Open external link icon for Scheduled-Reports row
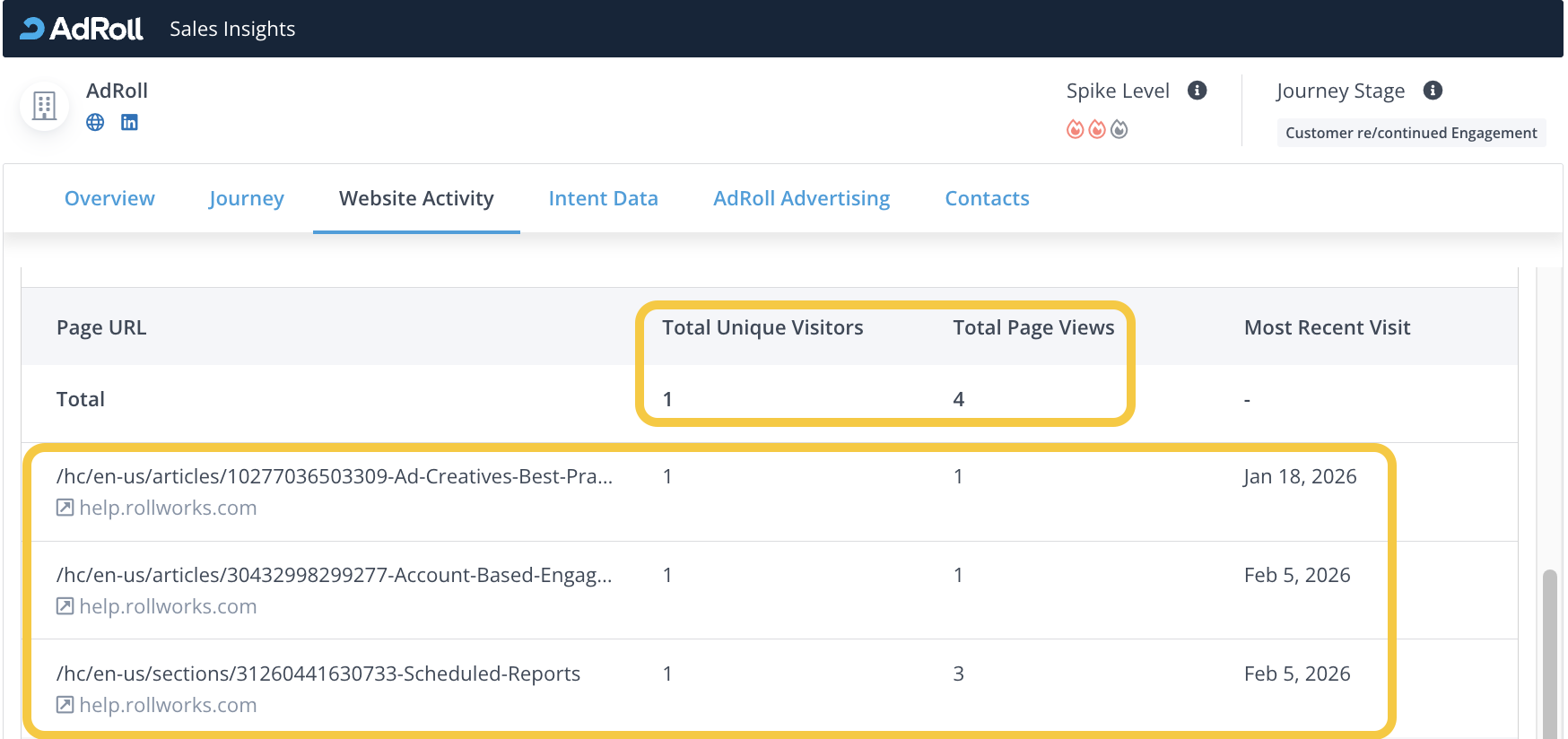 (x=65, y=705)
